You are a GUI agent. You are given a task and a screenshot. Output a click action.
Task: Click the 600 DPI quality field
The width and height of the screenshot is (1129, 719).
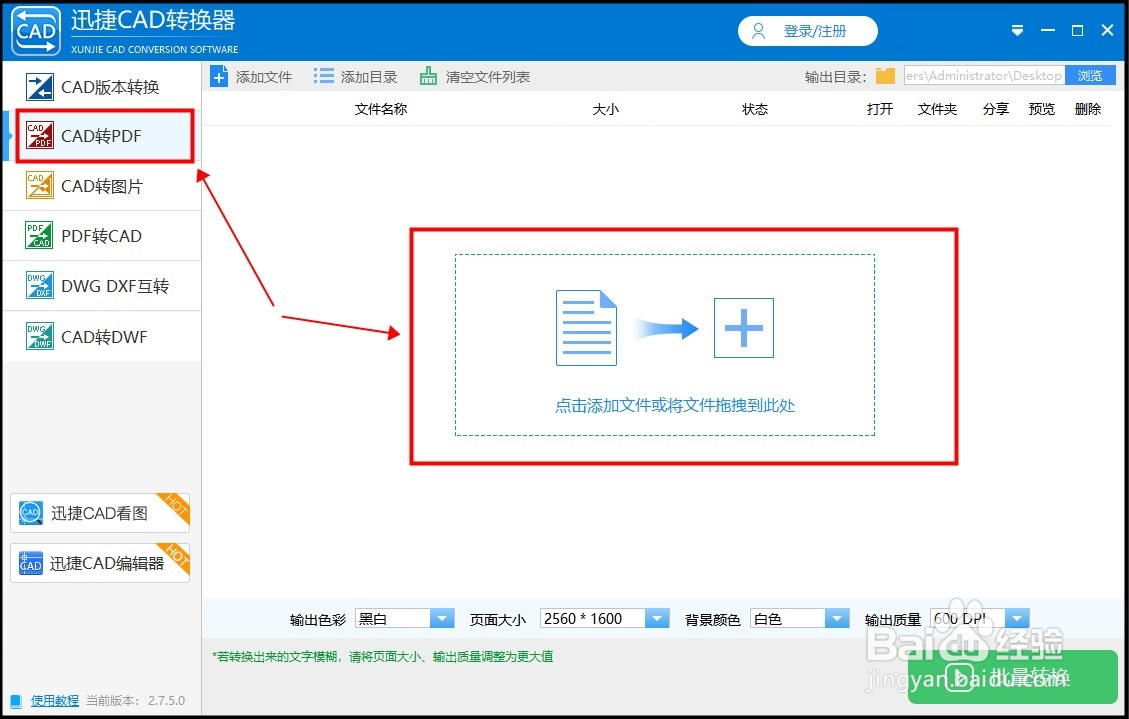click(968, 618)
